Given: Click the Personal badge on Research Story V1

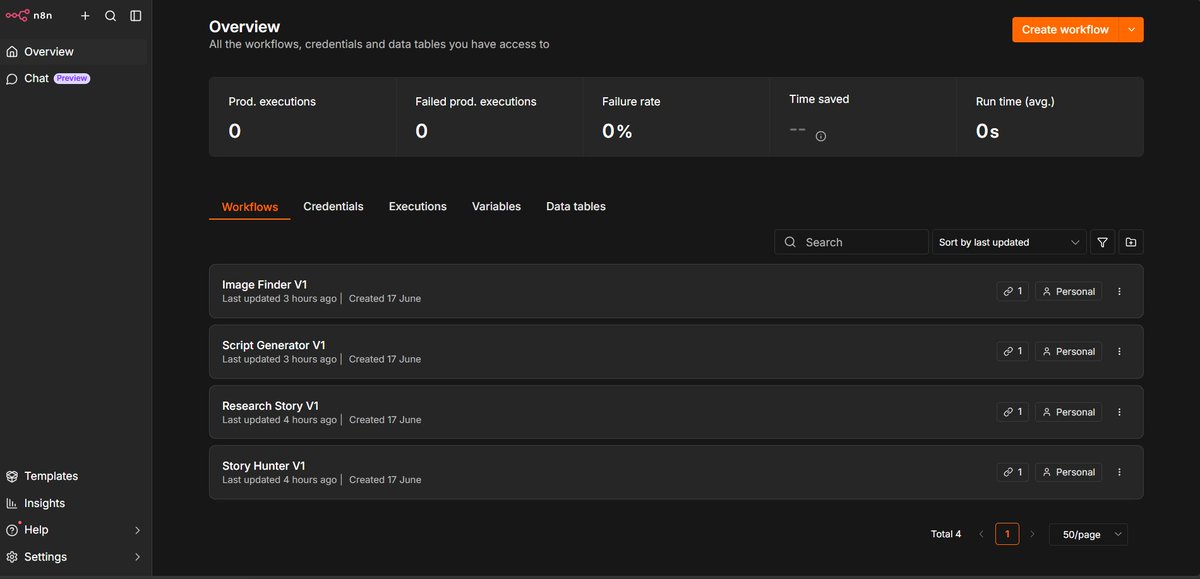Looking at the screenshot, I should pyautogui.click(x=1068, y=412).
